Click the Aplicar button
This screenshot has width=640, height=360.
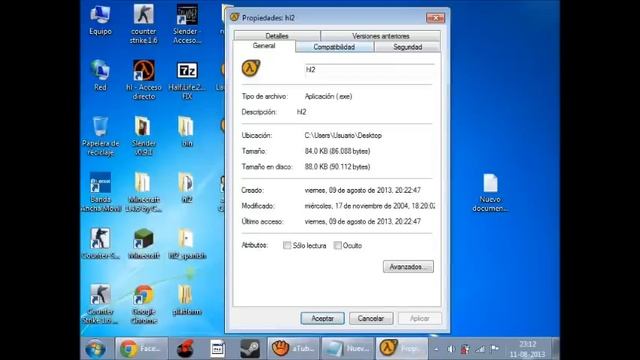click(419, 318)
